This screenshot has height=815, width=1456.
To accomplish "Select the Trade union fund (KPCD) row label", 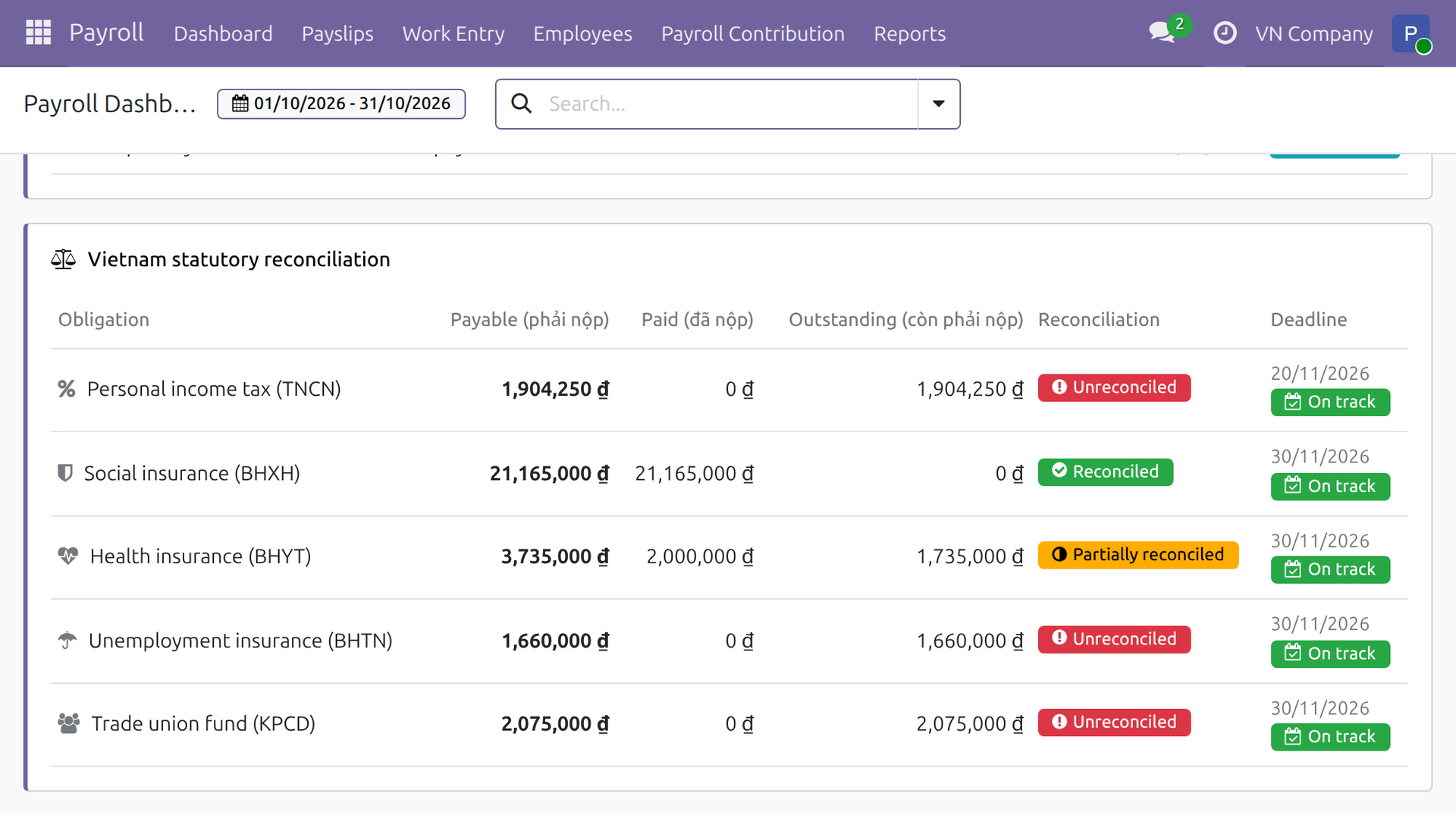I will click(x=203, y=723).
